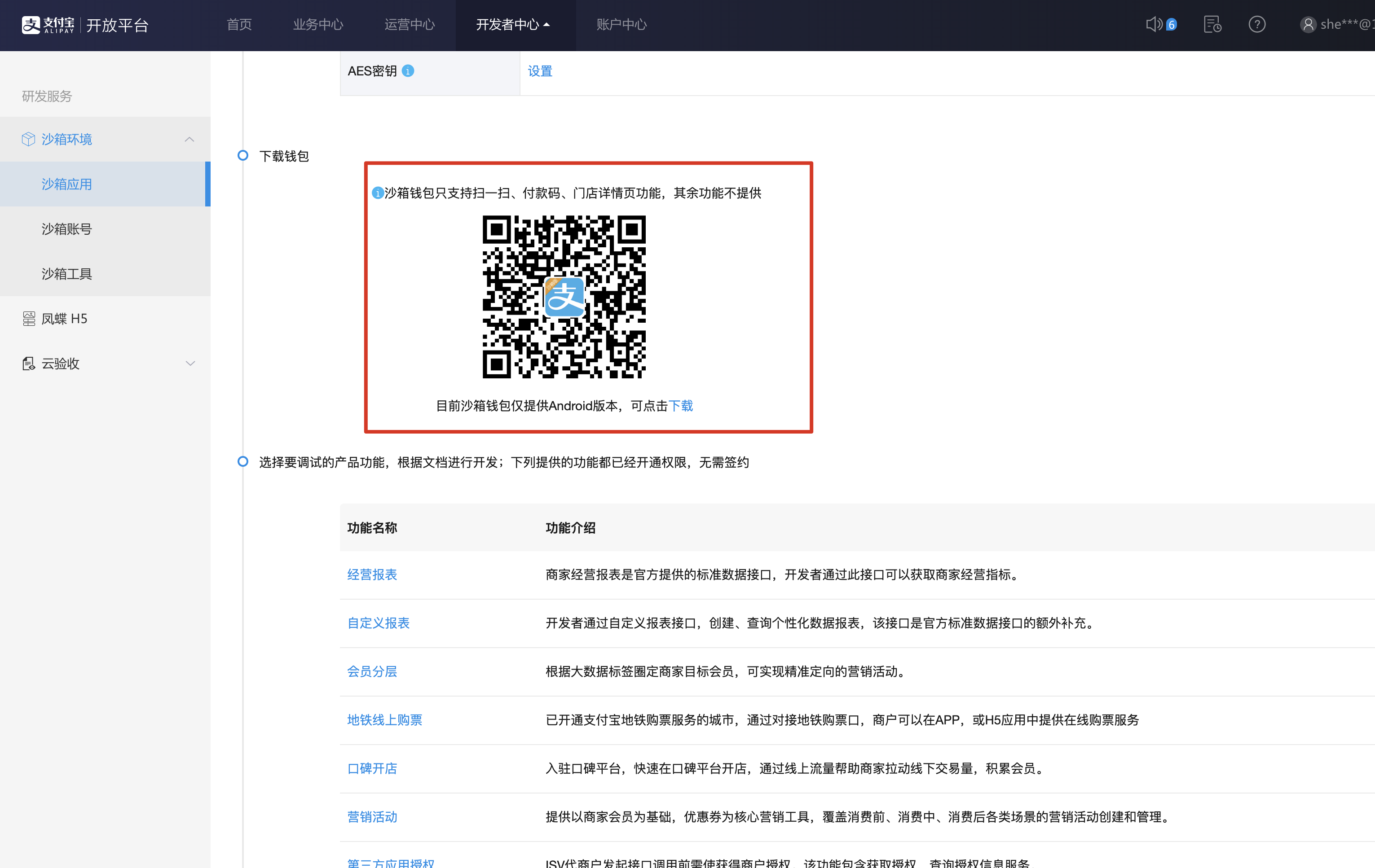
Task: Click the 凤蝶 H5 sidebar icon
Action: (x=29, y=319)
